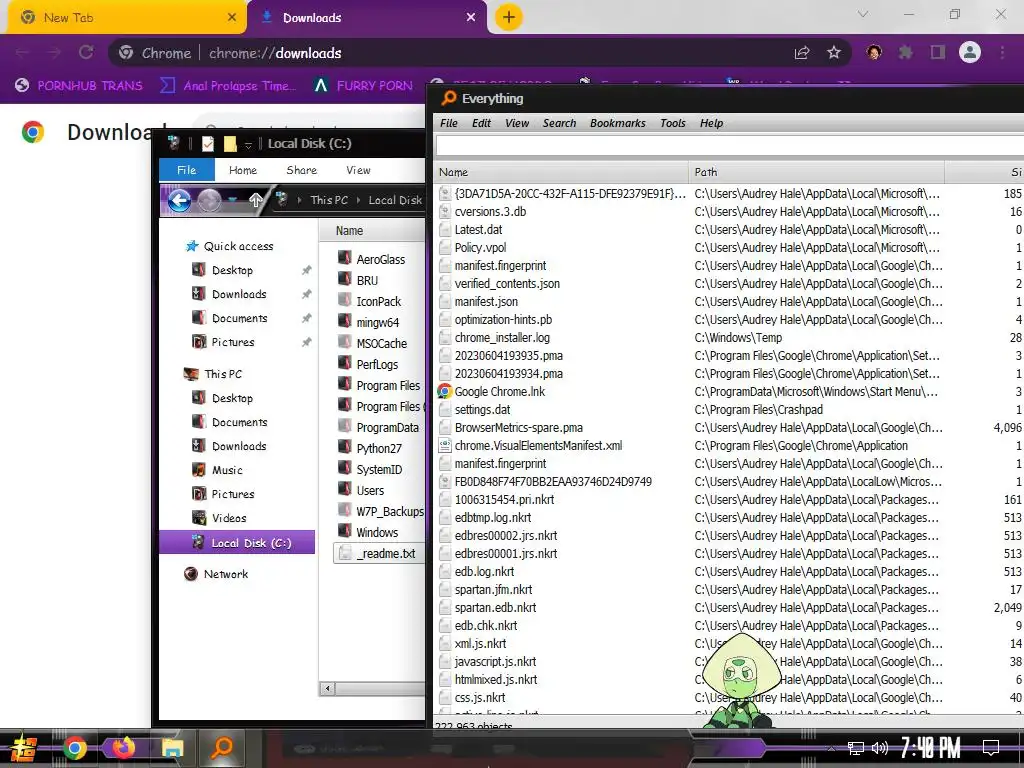Click Explorer forward navigation button
Screen dimensions: 1024x768
point(209,200)
